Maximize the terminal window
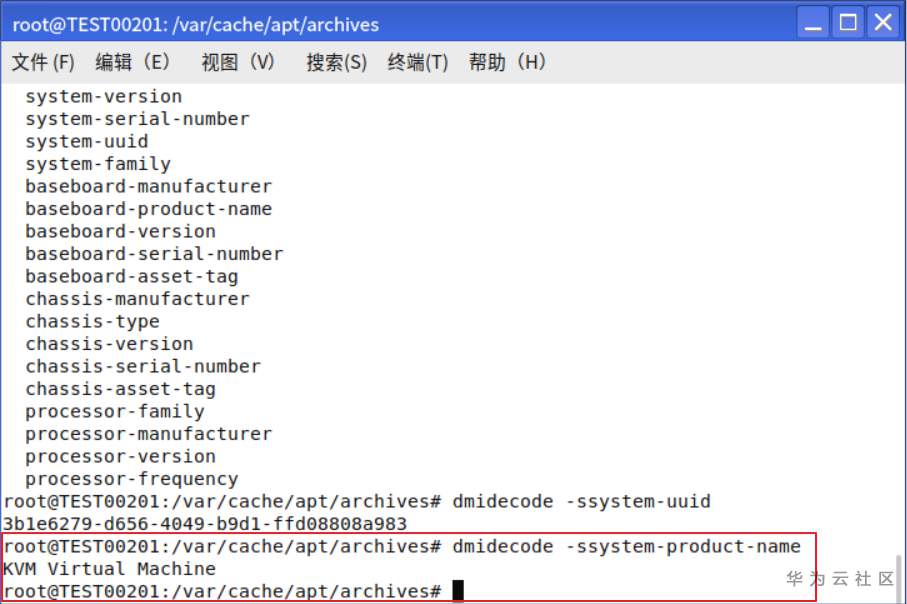Image resolution: width=907 pixels, height=604 pixels. pyautogui.click(x=849, y=23)
